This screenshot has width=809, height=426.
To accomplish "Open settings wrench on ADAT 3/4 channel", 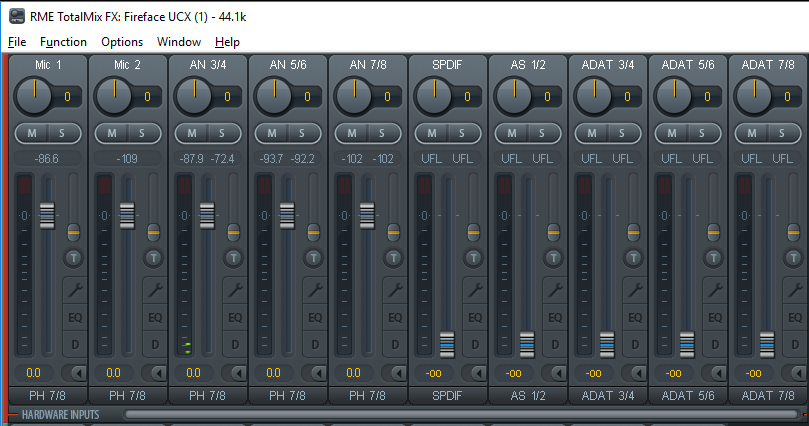I will pos(634,290).
